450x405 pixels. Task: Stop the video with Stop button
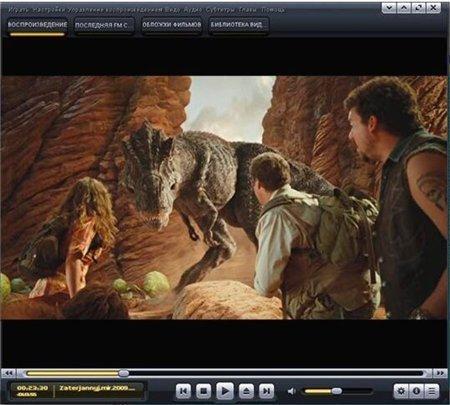[x=204, y=391]
